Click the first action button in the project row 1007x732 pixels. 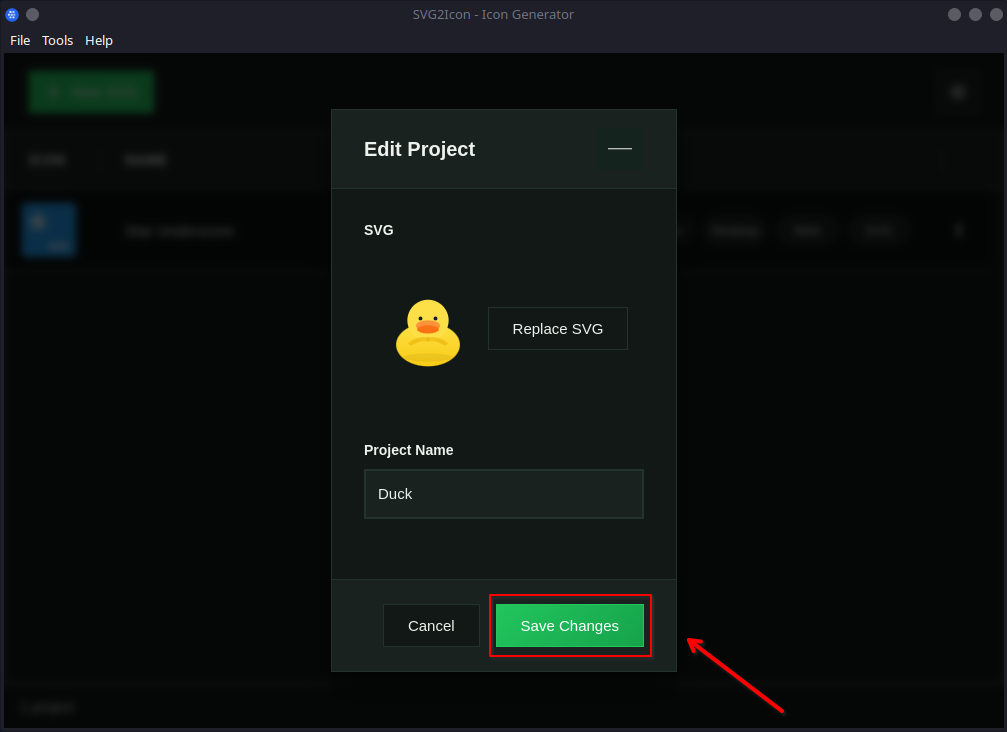(x=735, y=231)
